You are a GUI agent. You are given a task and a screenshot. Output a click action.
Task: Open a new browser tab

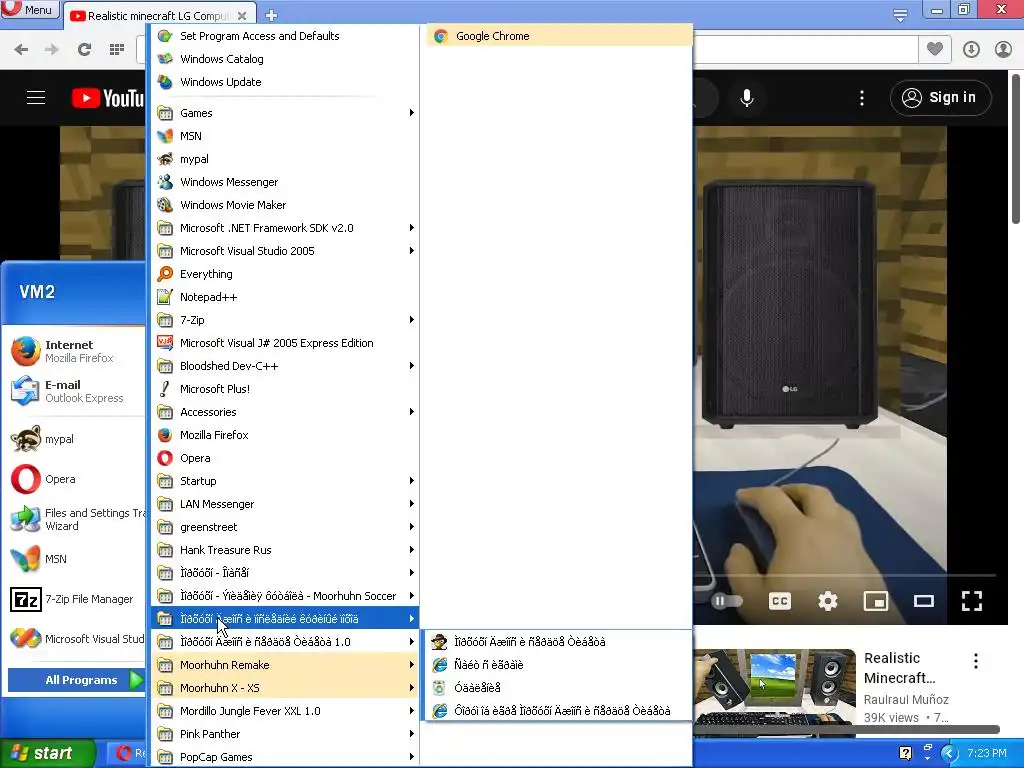coord(272,15)
